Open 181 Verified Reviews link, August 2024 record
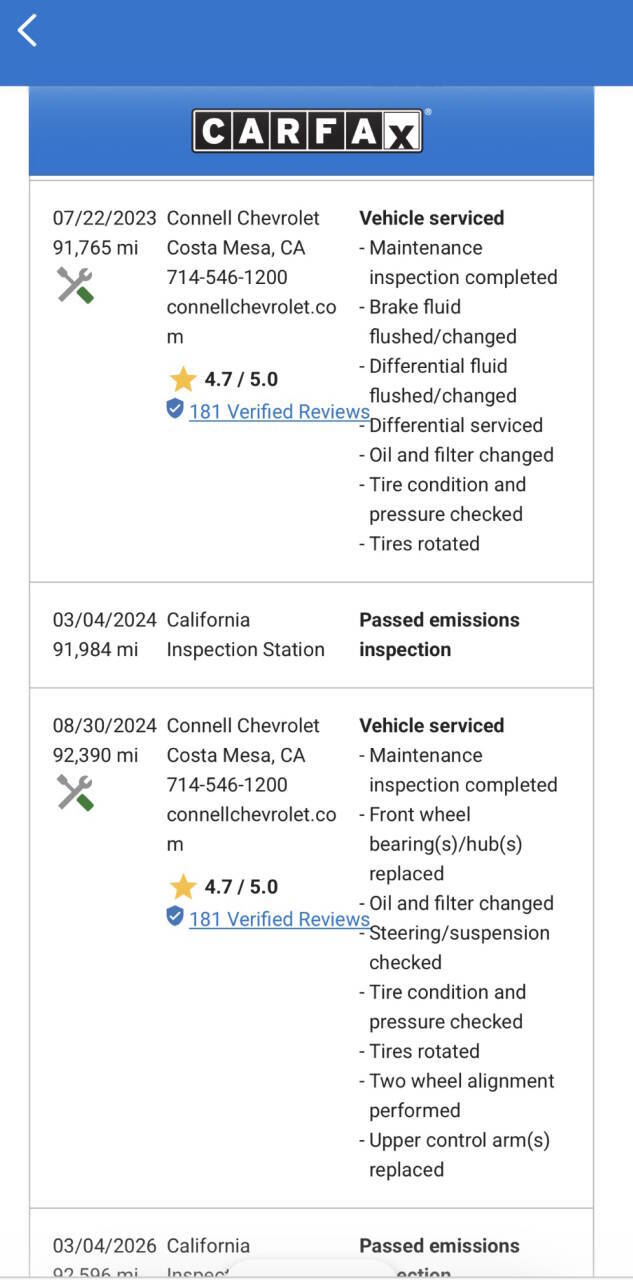 (x=279, y=919)
